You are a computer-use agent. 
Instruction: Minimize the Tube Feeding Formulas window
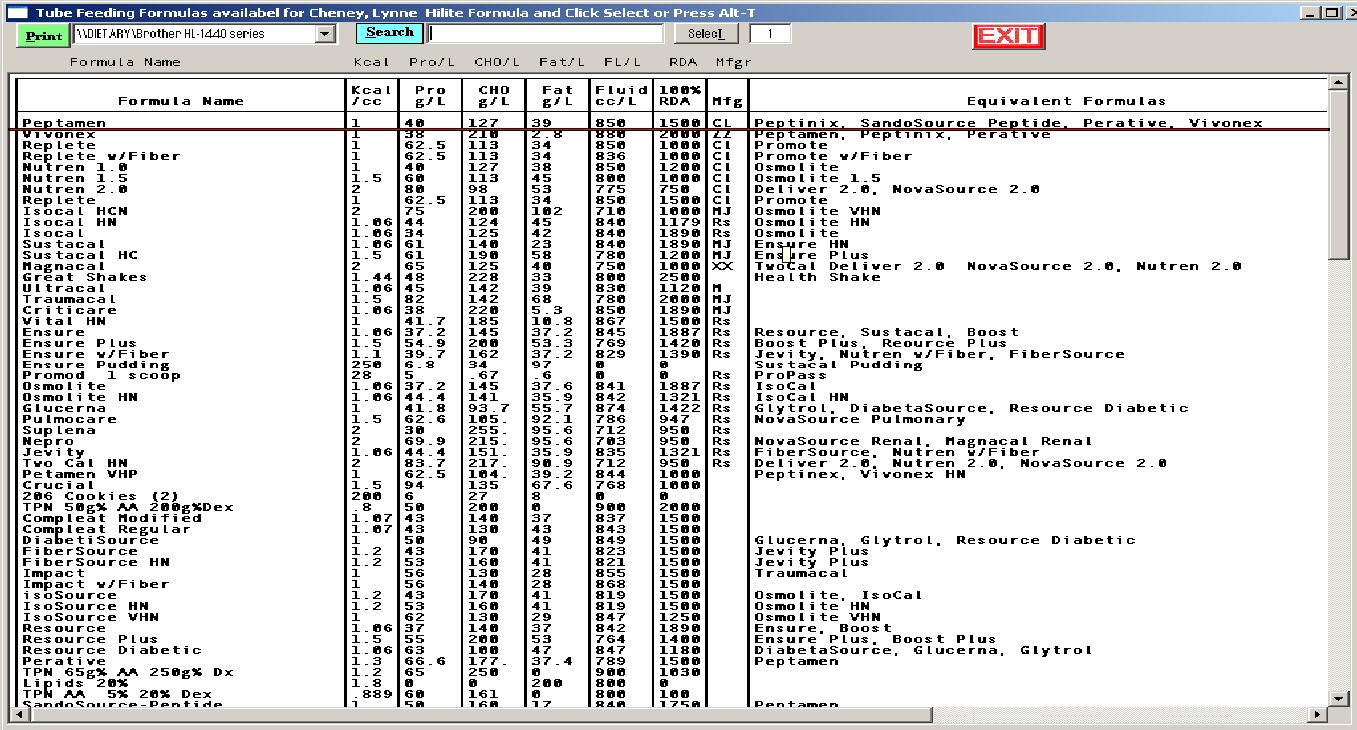tap(1308, 13)
